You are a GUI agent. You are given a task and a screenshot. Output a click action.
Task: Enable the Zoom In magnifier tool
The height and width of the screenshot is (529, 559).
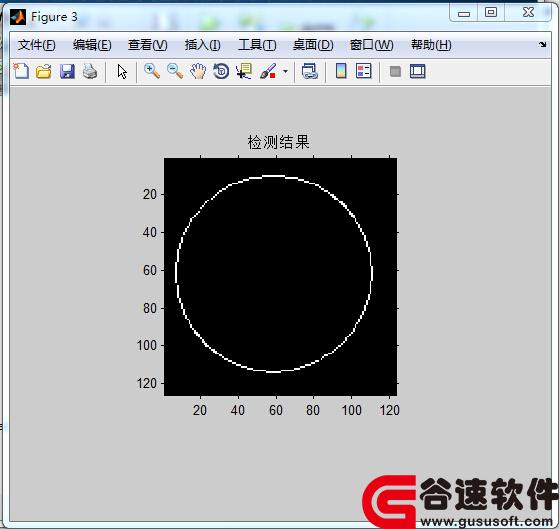(152, 71)
